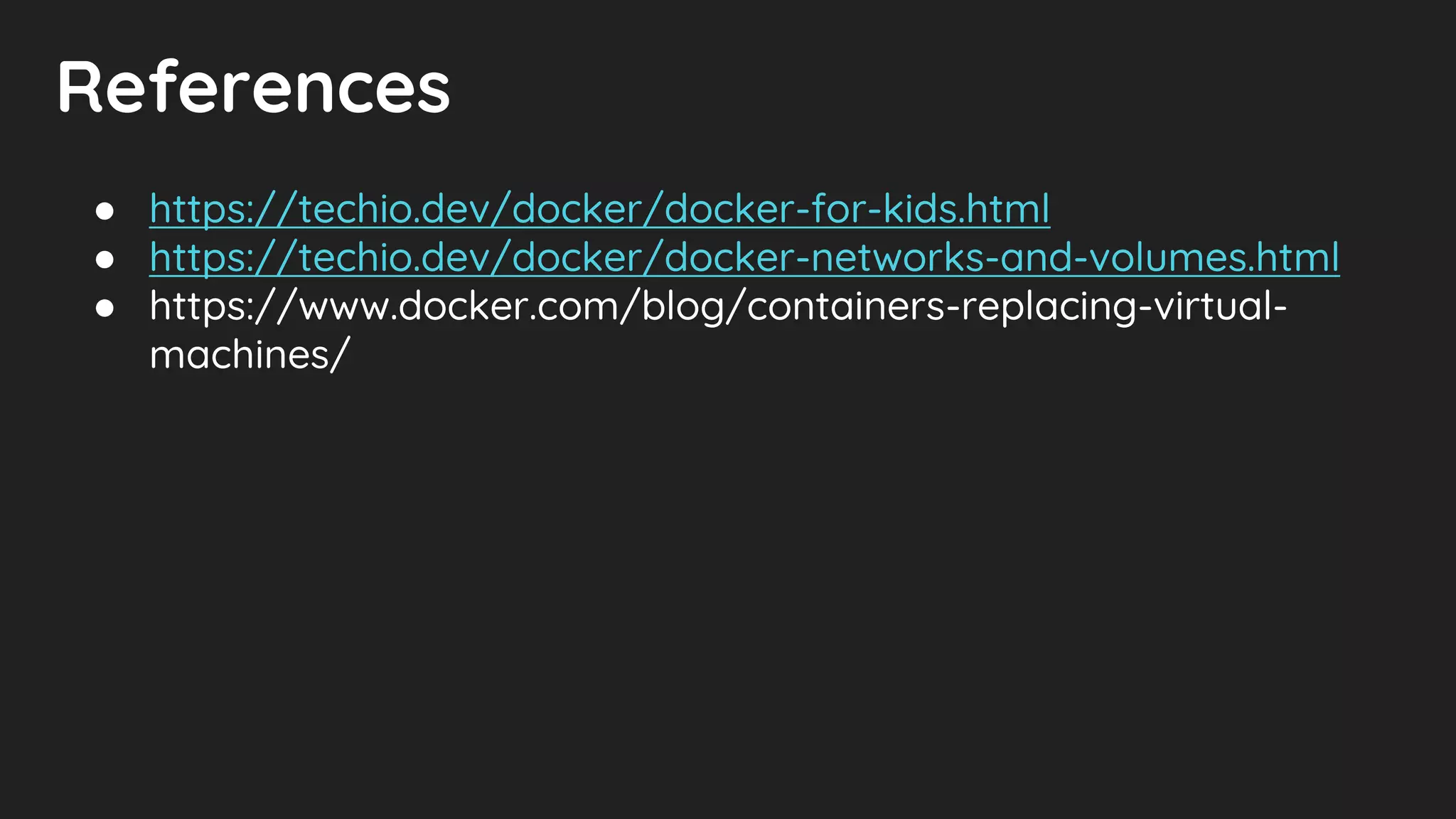The width and height of the screenshot is (1456, 819).
Task: Click the second bullet point marker
Action: (105, 259)
